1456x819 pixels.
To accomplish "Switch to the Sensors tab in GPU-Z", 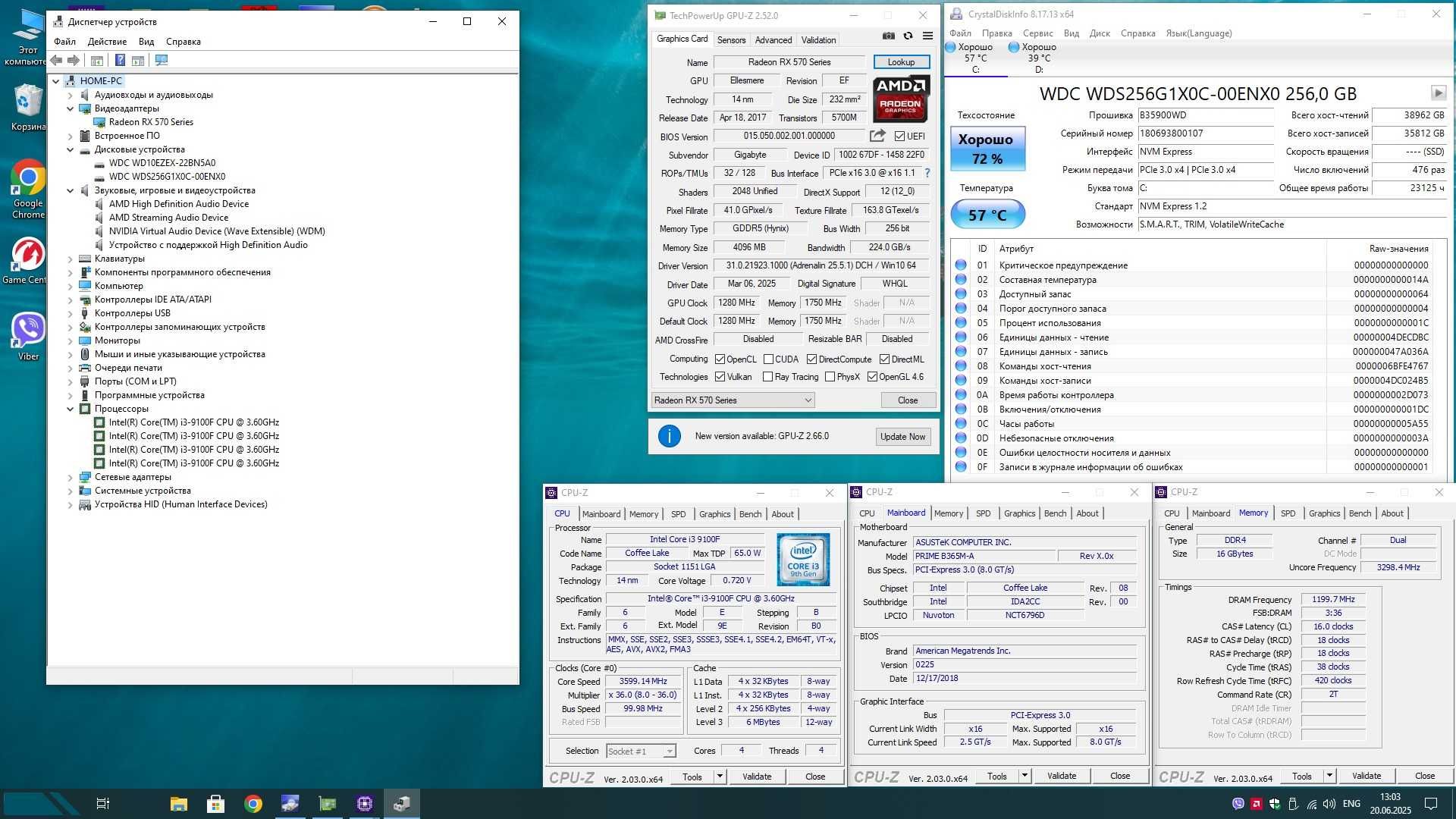I will tap(731, 40).
